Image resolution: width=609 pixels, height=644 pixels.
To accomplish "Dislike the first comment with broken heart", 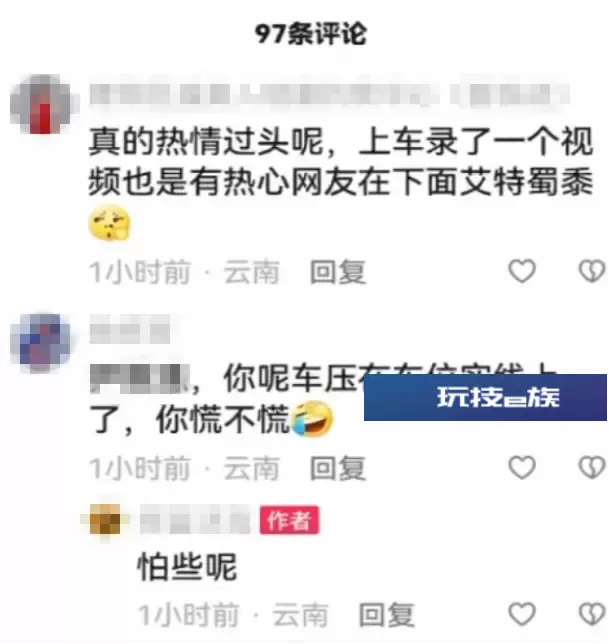I will [593, 271].
